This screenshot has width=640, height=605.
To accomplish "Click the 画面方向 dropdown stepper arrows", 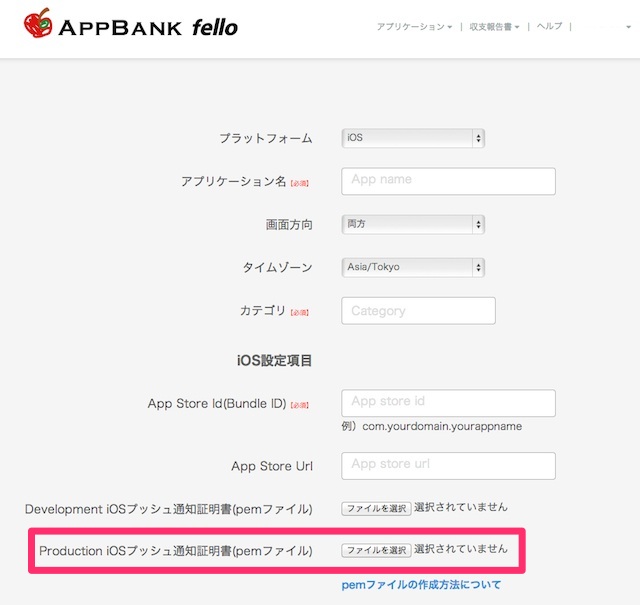I will click(x=479, y=224).
